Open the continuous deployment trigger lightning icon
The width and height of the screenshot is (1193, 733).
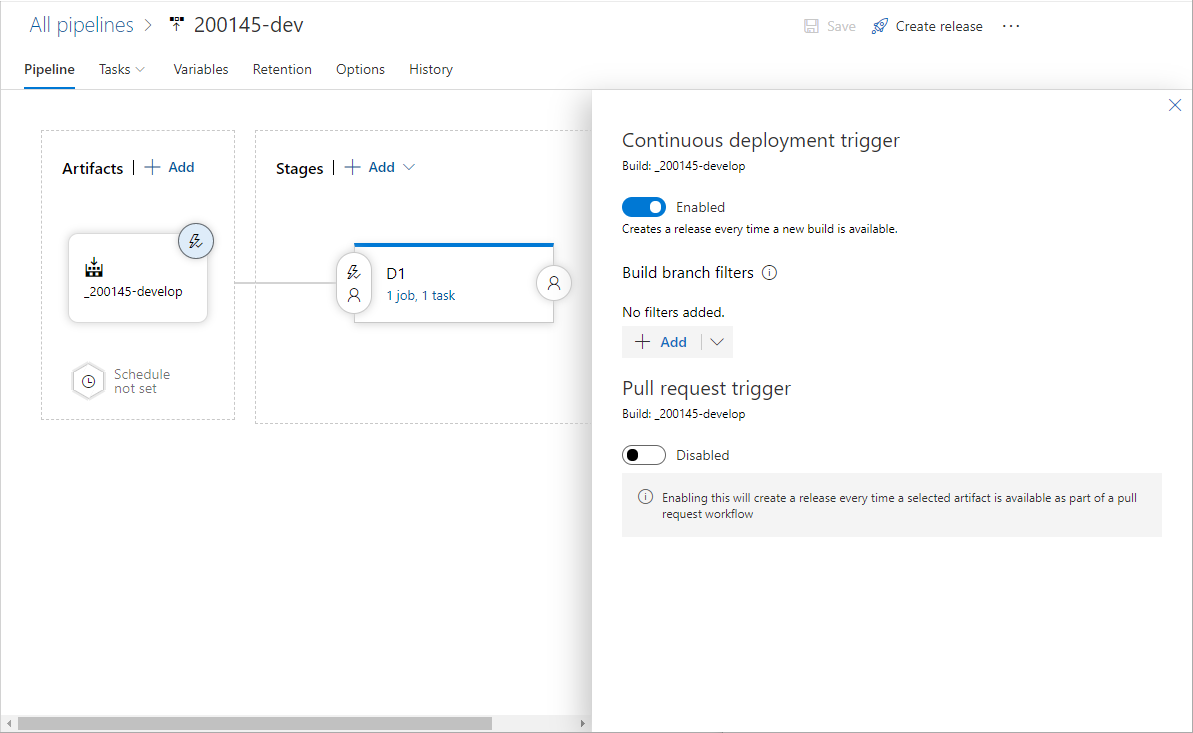click(x=196, y=240)
